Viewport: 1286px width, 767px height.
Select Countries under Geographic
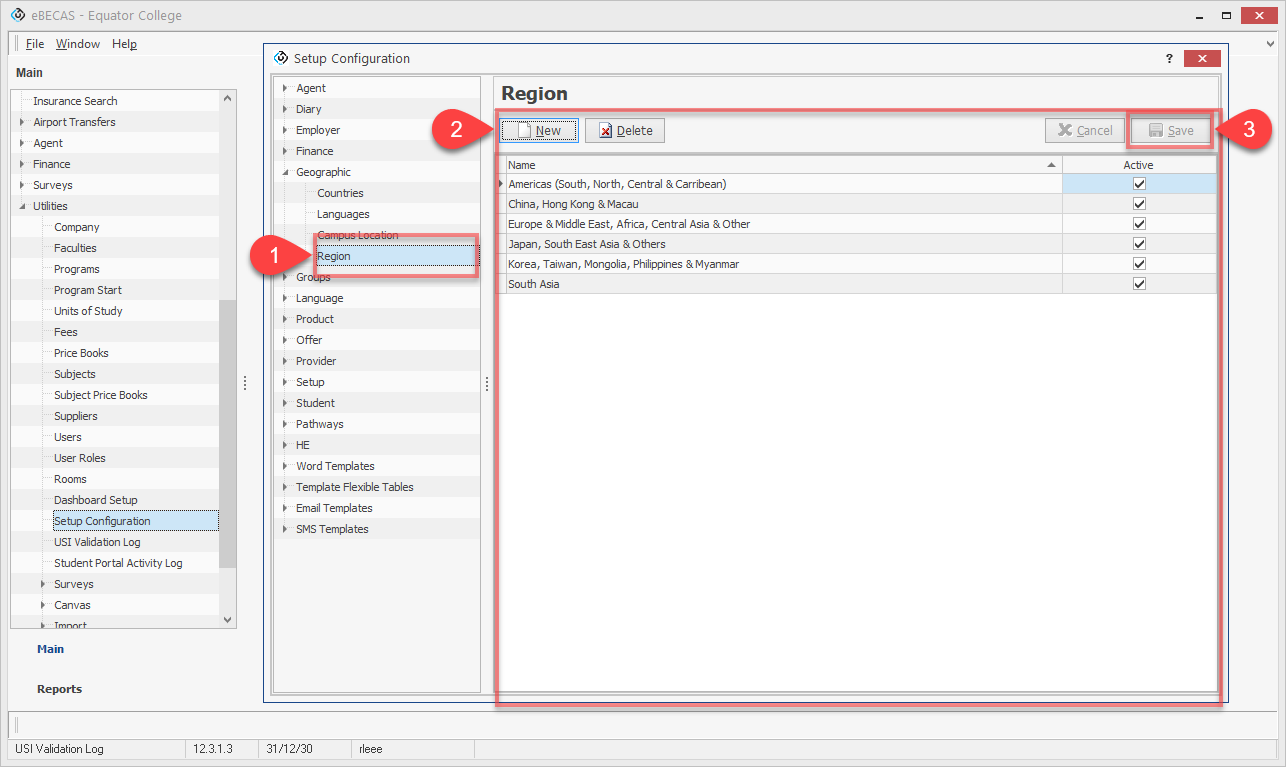tap(340, 193)
